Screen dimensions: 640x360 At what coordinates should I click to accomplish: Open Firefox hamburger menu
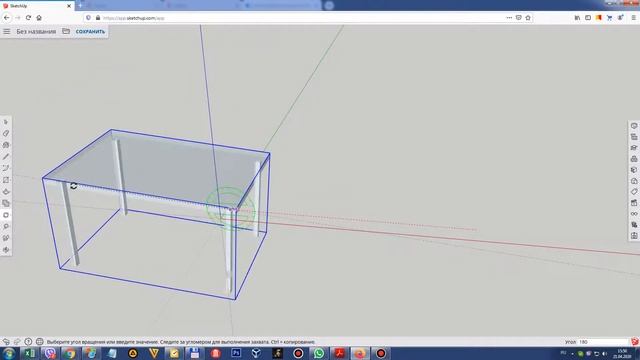(633, 18)
